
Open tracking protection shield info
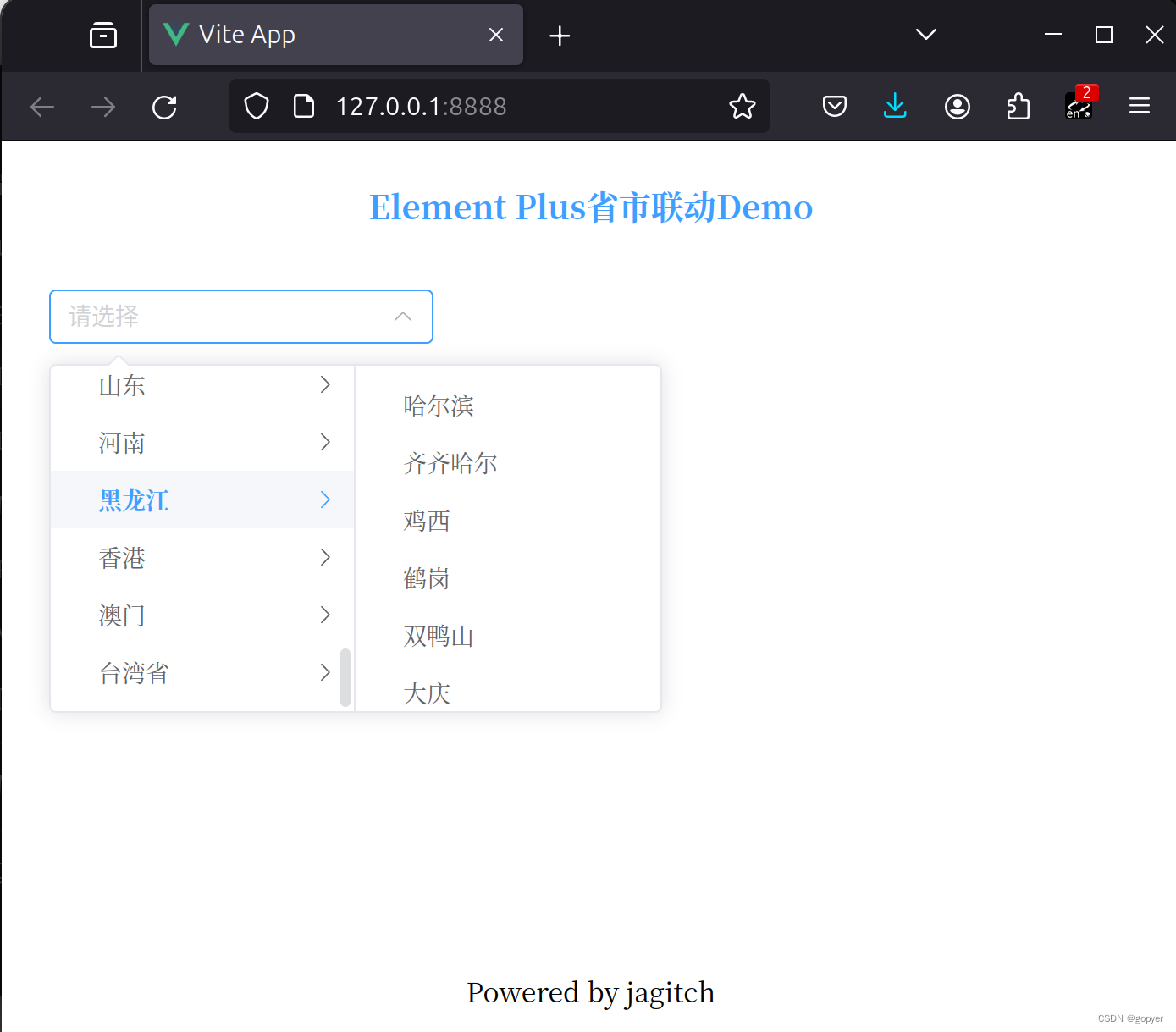coord(257,107)
